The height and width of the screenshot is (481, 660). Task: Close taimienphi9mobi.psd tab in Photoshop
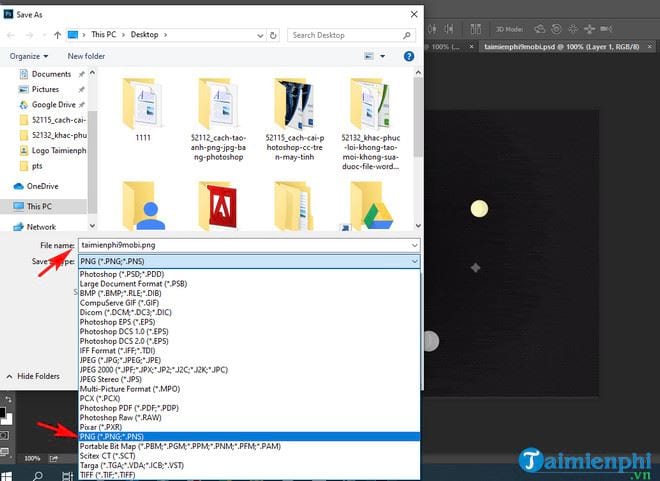pyautogui.click(x=650, y=46)
